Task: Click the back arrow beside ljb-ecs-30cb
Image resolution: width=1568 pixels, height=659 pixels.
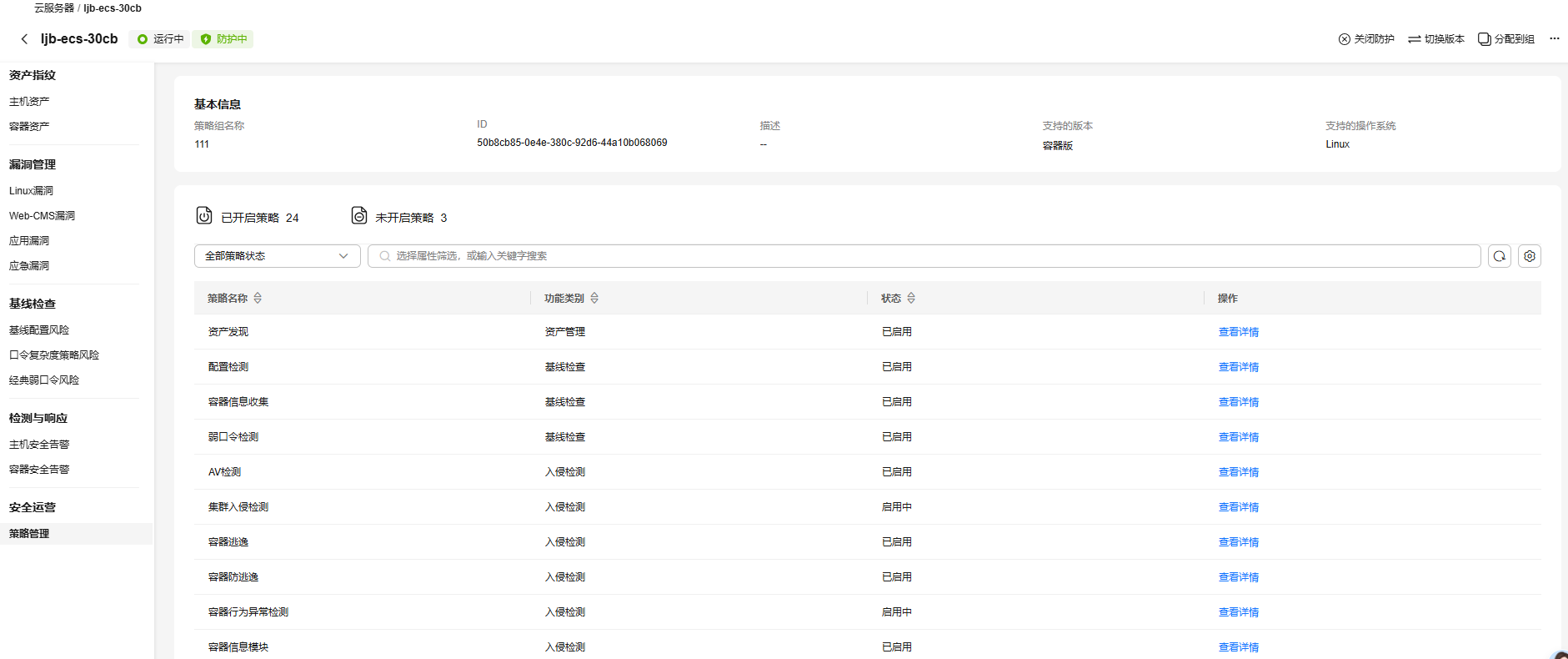Action: tap(24, 39)
